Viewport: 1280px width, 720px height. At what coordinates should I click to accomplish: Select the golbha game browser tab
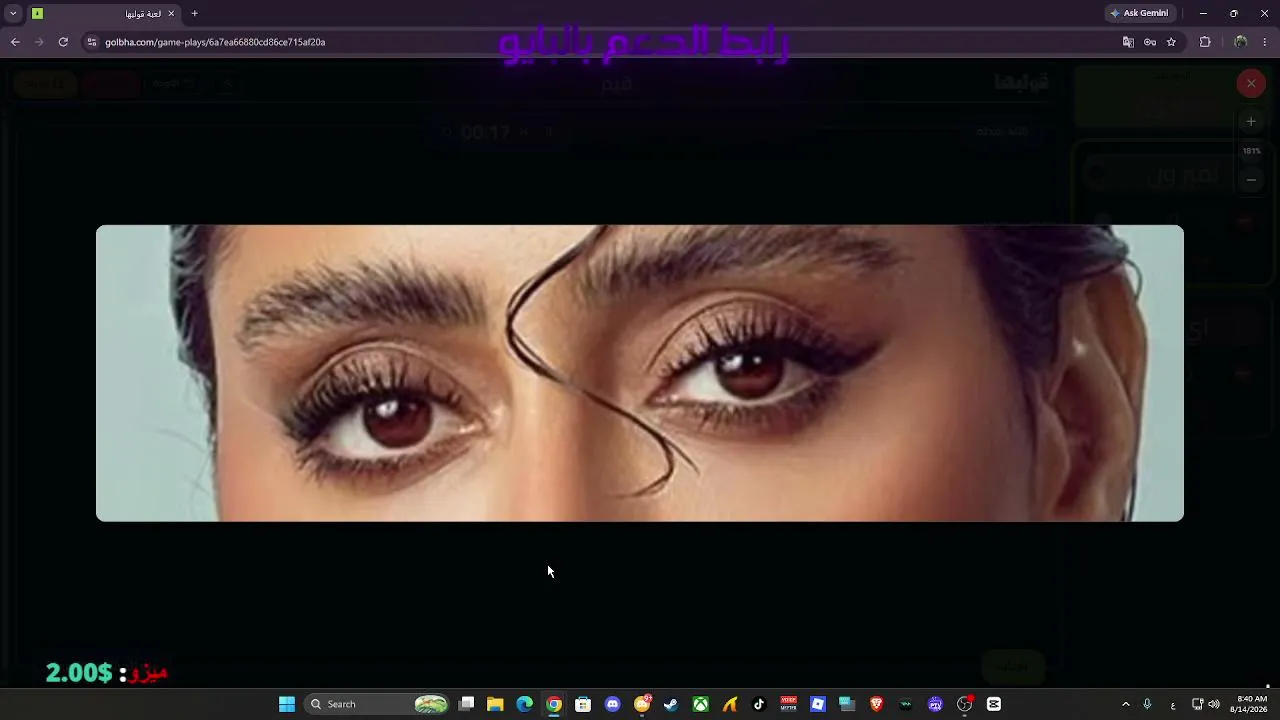pos(103,13)
